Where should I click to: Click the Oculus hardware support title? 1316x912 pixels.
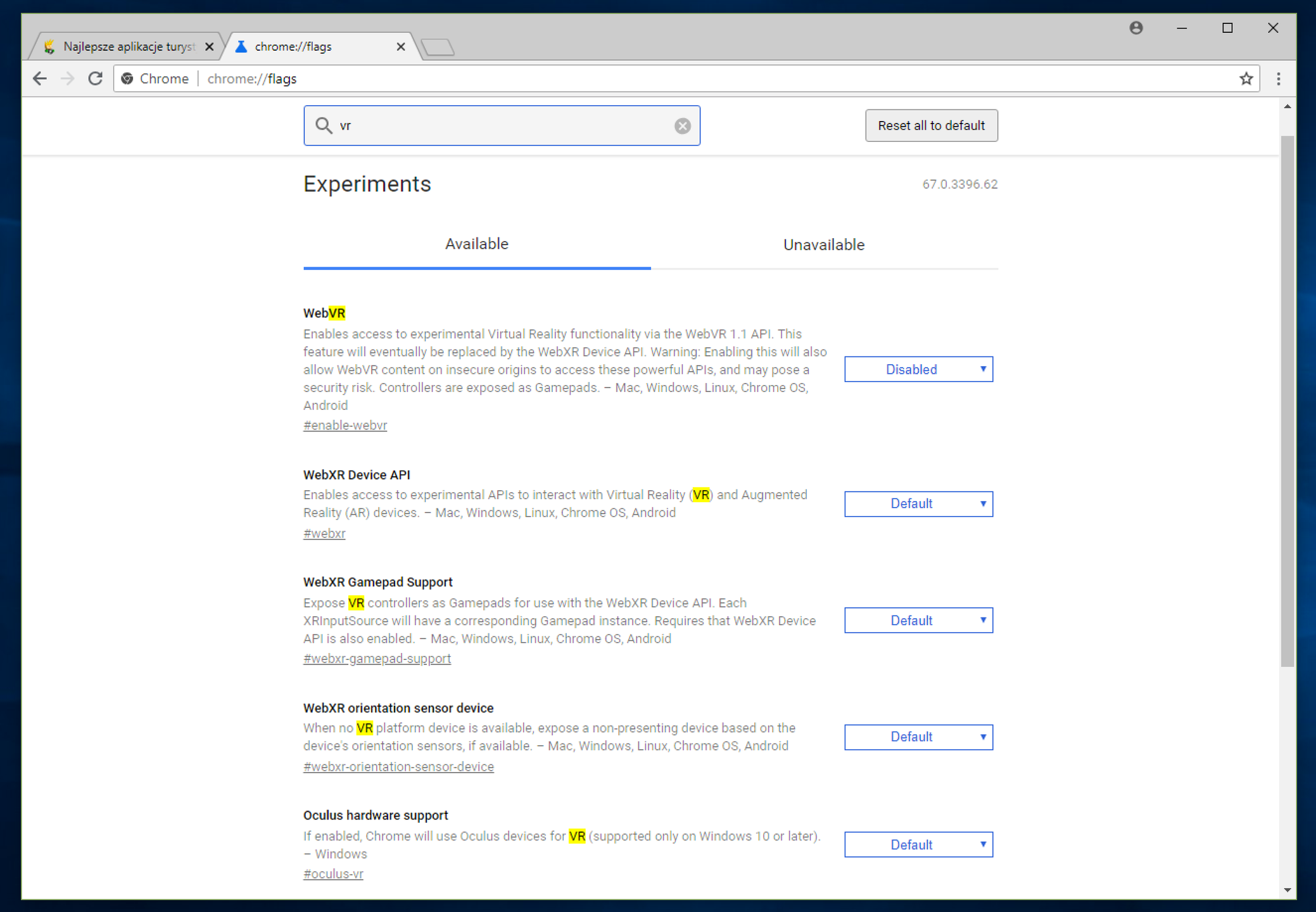(376, 815)
